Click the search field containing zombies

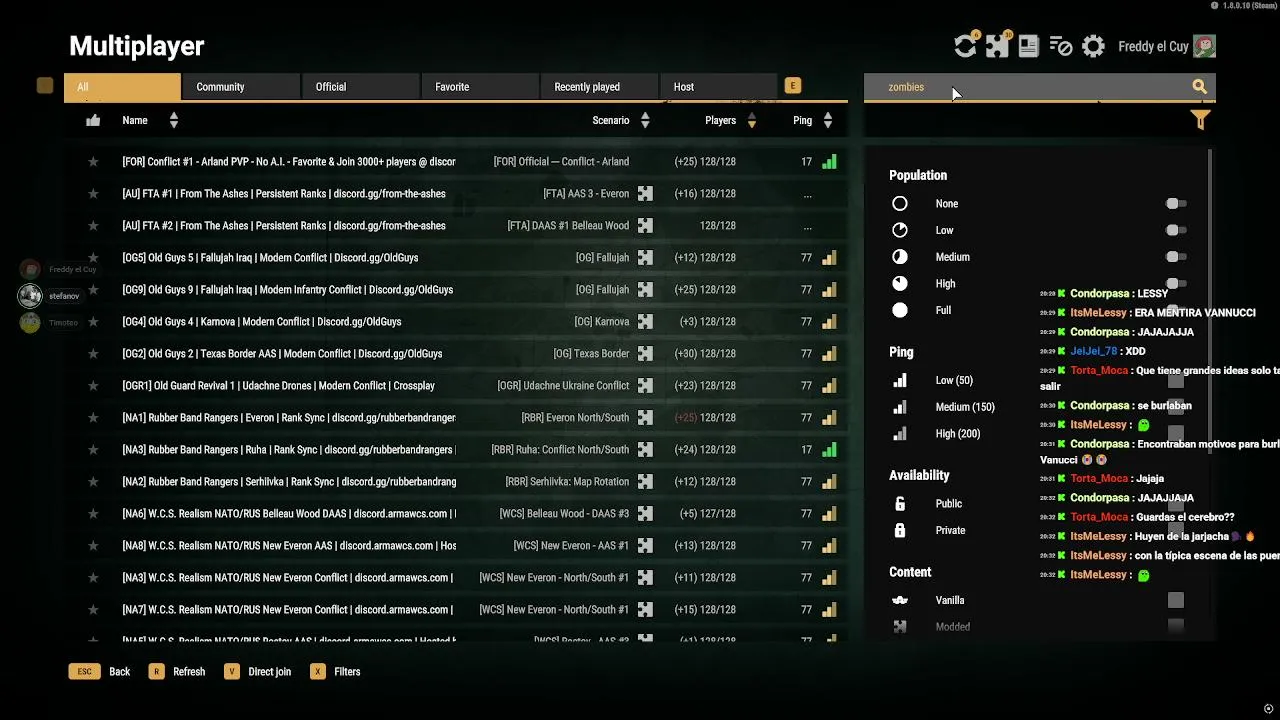[x=1040, y=87]
